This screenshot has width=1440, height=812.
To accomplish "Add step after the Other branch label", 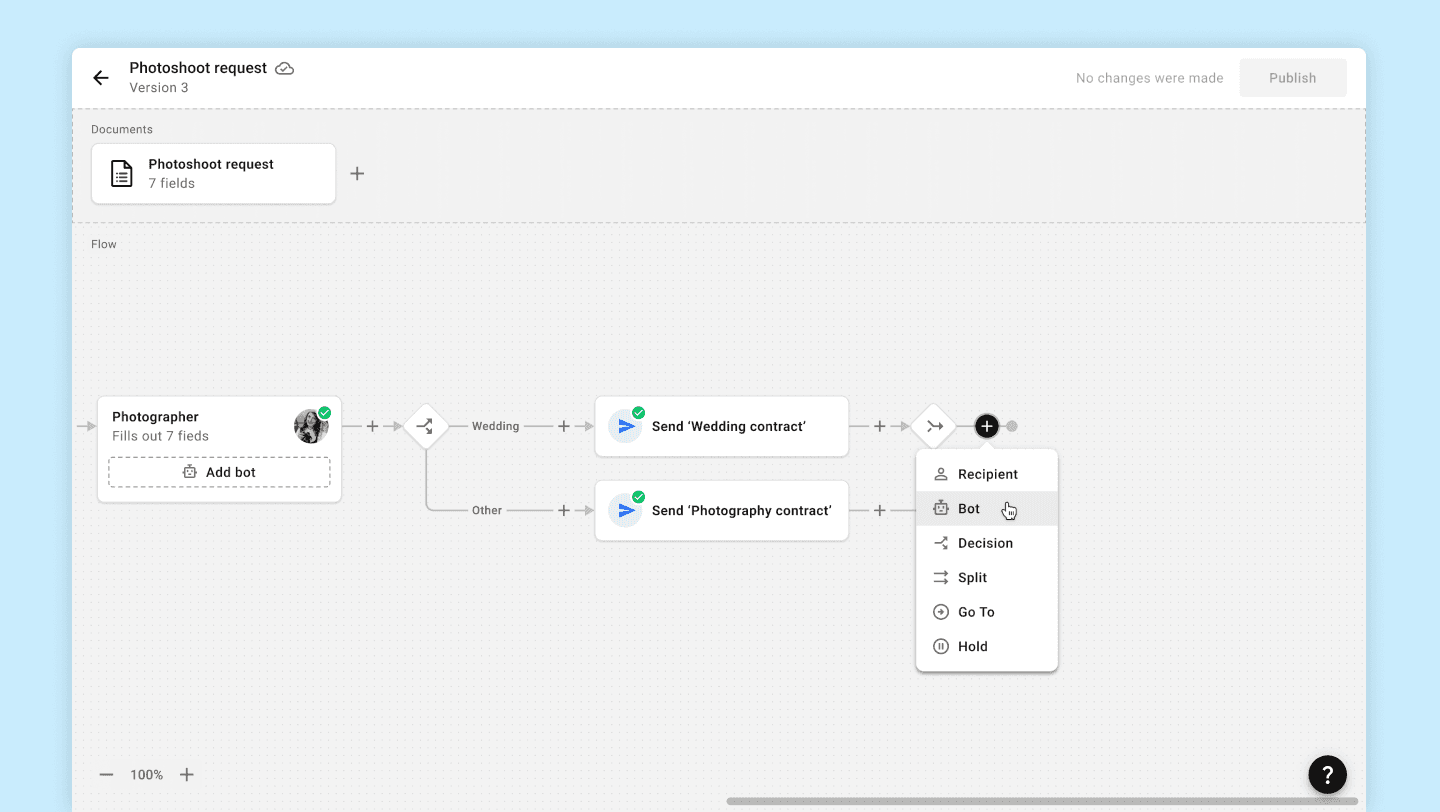I will coord(564,510).
